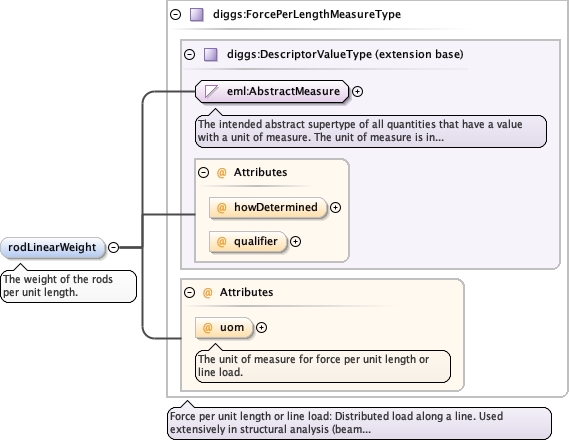Collapse the rodLinearWeight element node
The width and height of the screenshot is (570, 443).
tap(114, 247)
